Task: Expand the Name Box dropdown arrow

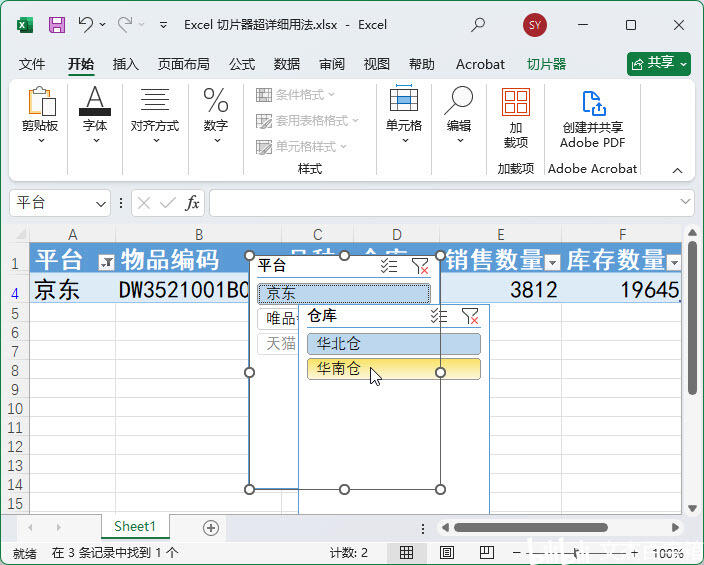Action: coord(101,203)
